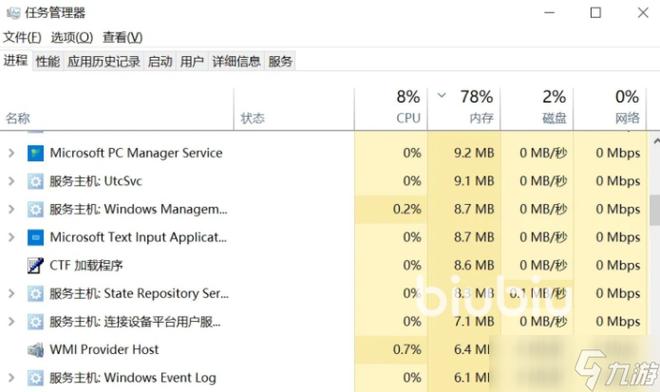Expand 服务主机: 连接设备平台用户服... group
The image size is (660, 392).
[11, 322]
